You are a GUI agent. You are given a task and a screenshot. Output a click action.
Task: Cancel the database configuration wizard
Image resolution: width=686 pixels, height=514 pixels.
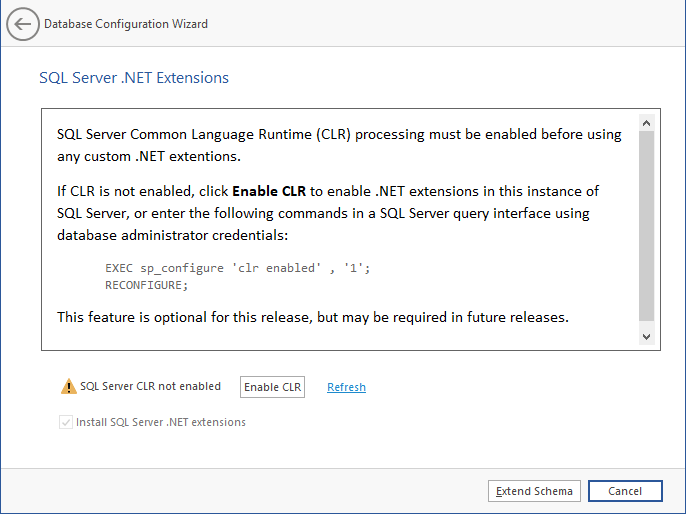(x=625, y=491)
